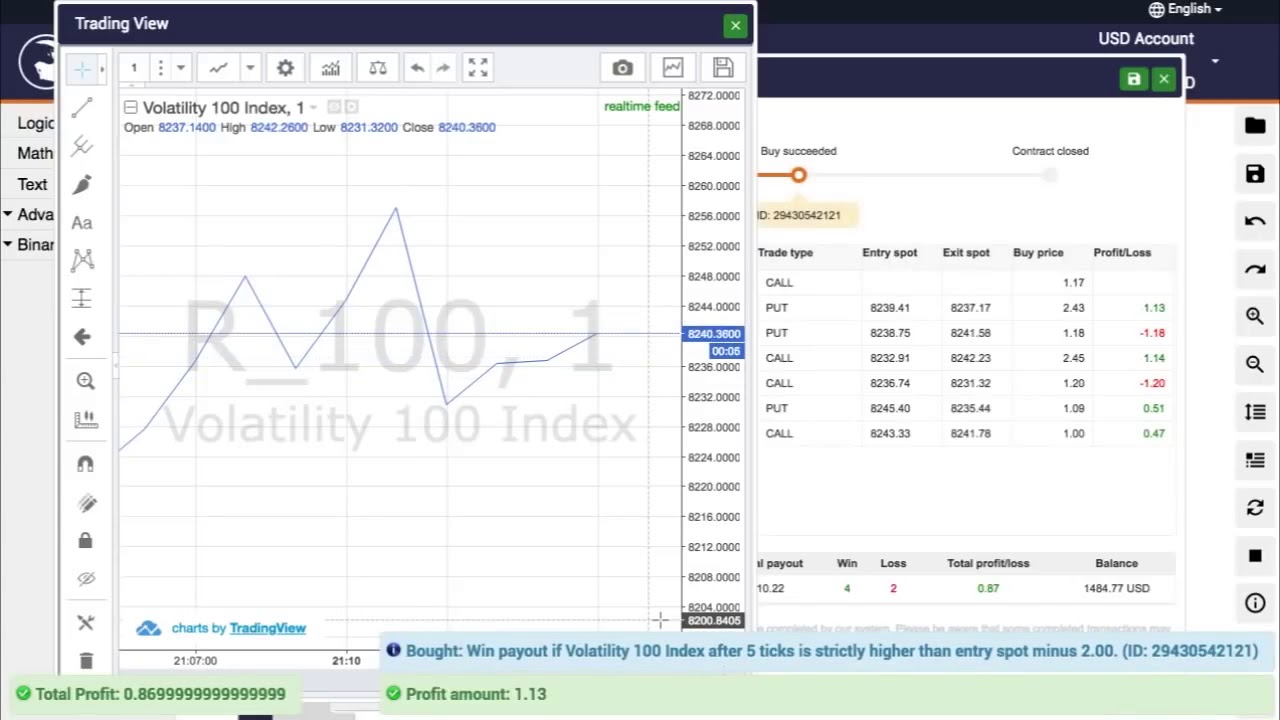Image resolution: width=1280 pixels, height=720 pixels.
Task: Open the TradingView link
Action: pyautogui.click(x=267, y=628)
